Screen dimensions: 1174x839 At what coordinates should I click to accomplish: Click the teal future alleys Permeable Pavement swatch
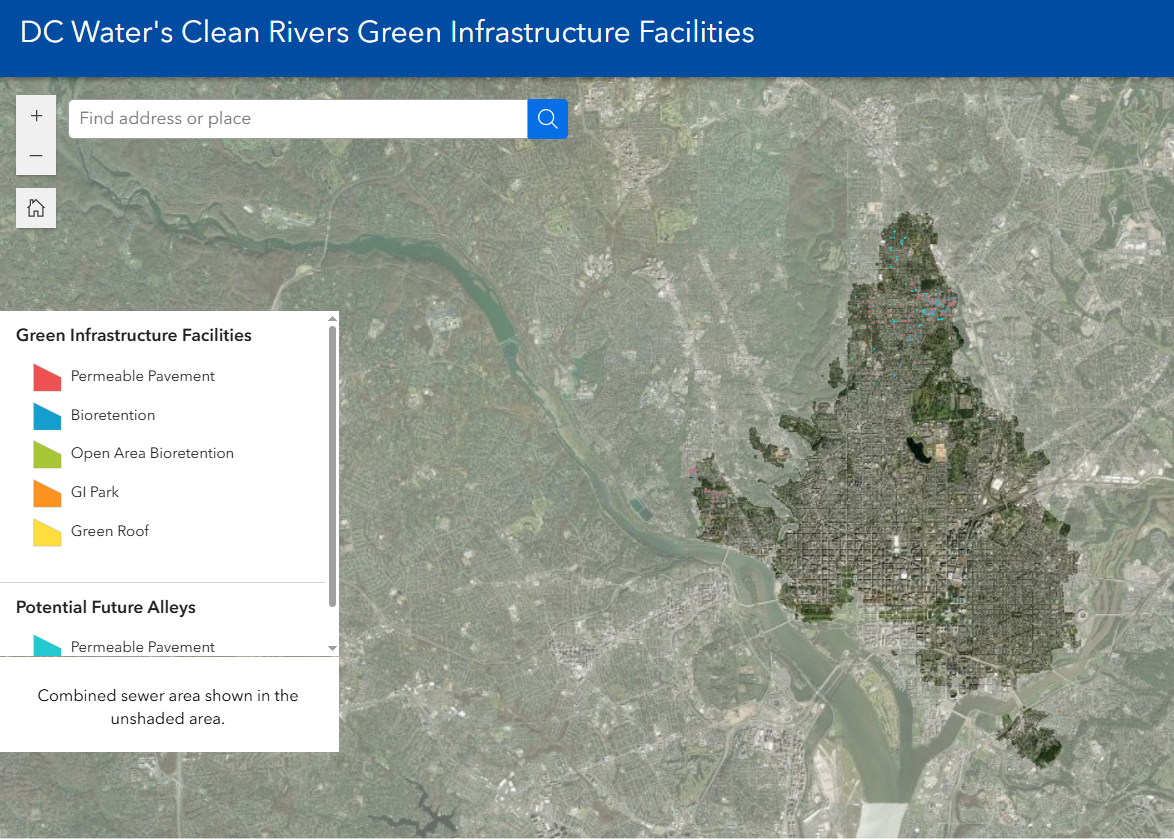pyautogui.click(x=47, y=645)
